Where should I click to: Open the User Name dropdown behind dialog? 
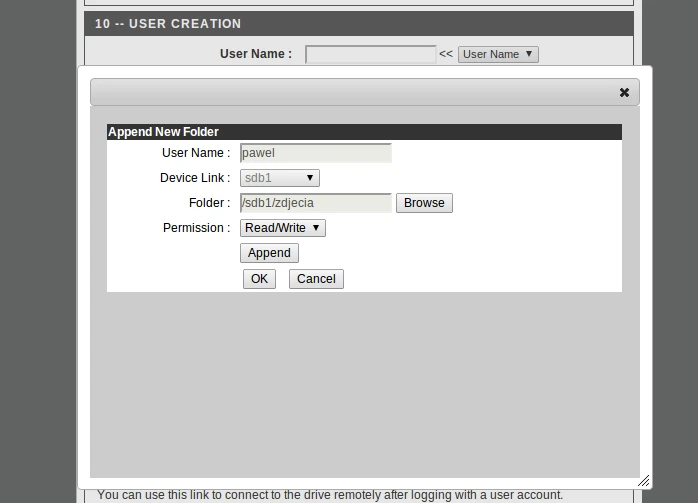[x=498, y=54]
